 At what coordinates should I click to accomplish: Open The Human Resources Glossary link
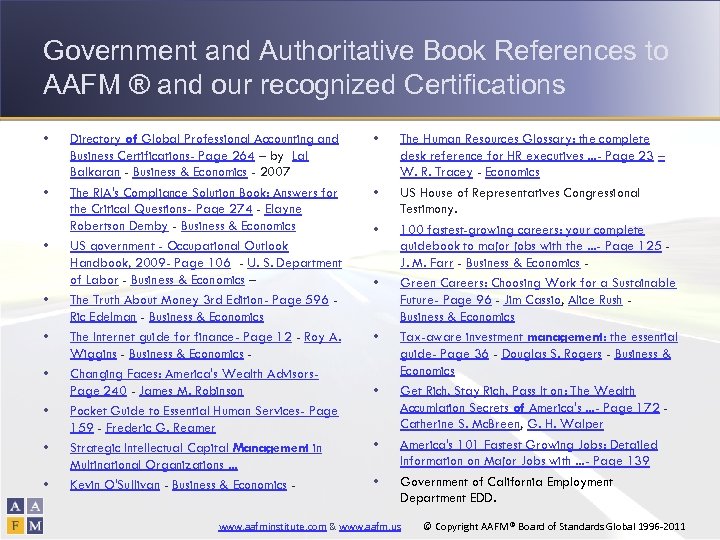tap(527, 147)
